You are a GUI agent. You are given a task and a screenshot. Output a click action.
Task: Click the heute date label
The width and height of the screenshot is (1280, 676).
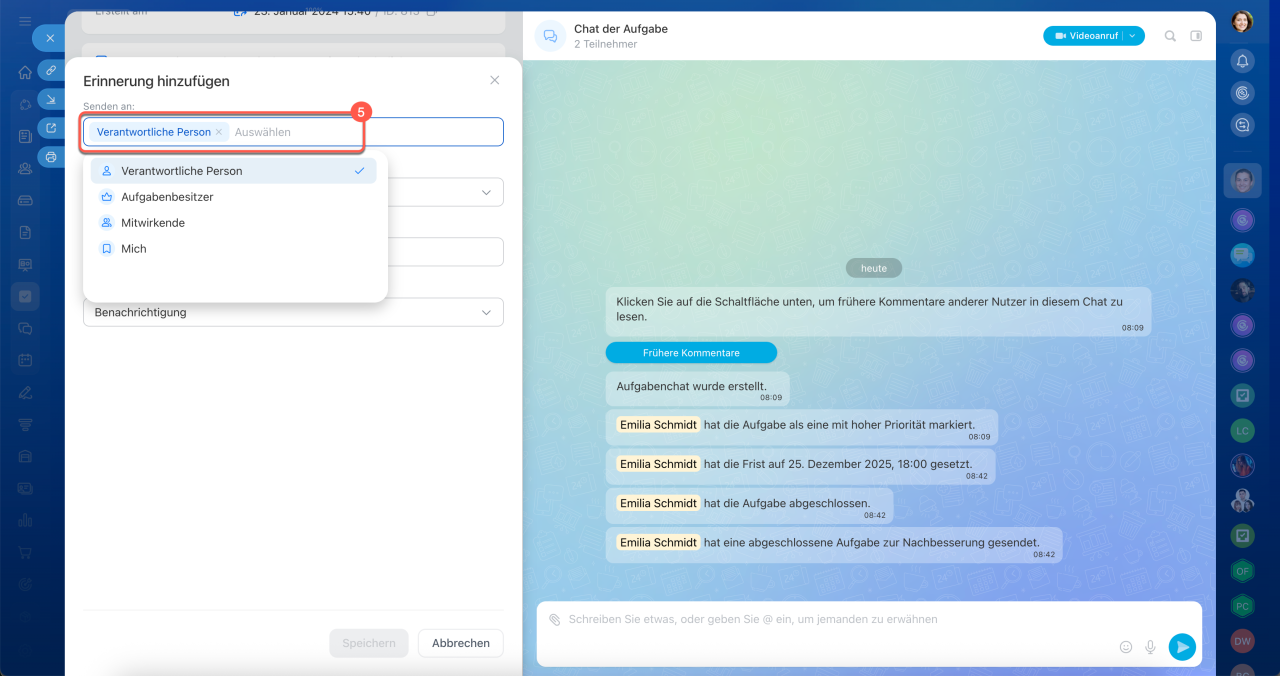point(874,268)
